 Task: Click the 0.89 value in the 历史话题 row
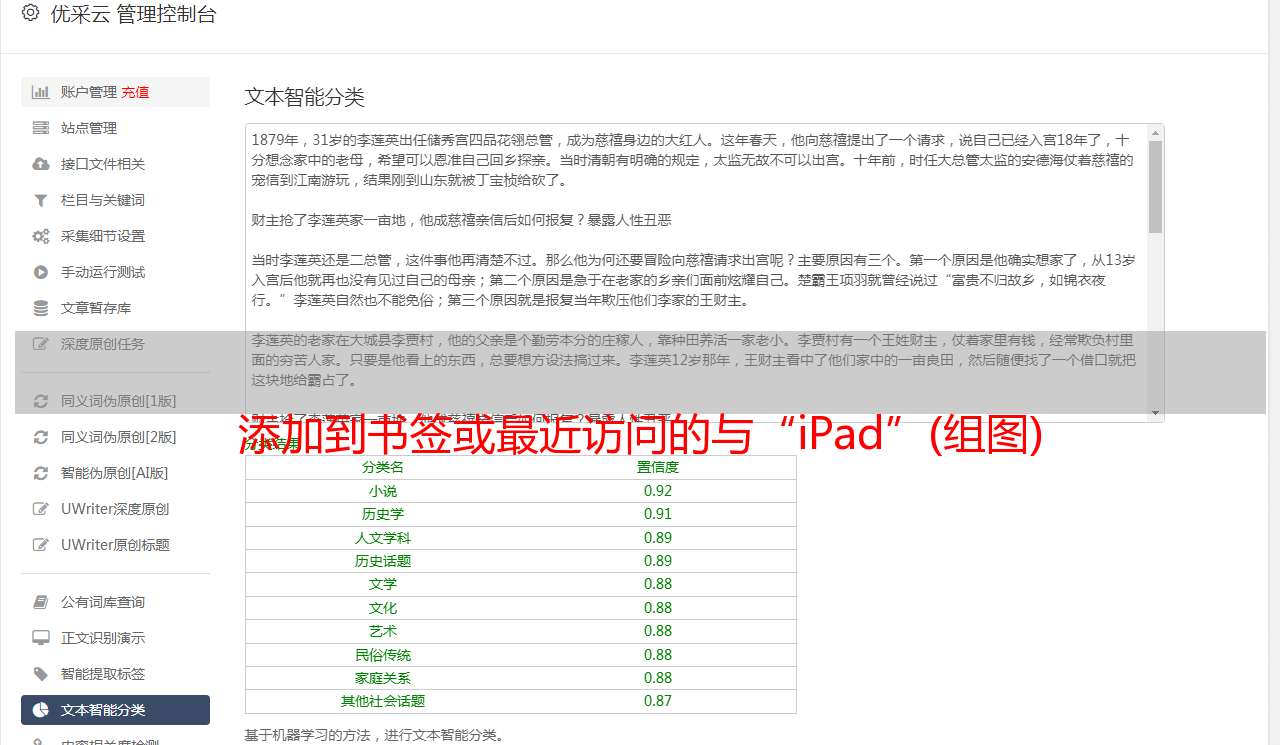658,561
